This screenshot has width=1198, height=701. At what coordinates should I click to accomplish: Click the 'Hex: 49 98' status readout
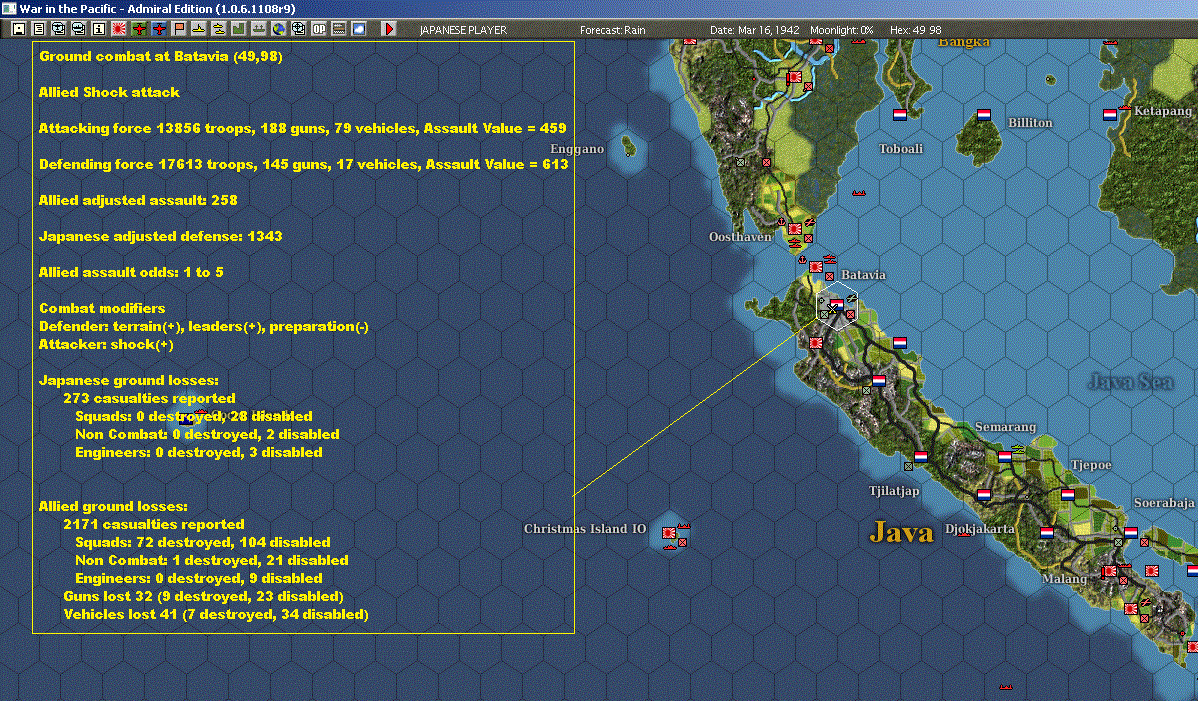(916, 31)
